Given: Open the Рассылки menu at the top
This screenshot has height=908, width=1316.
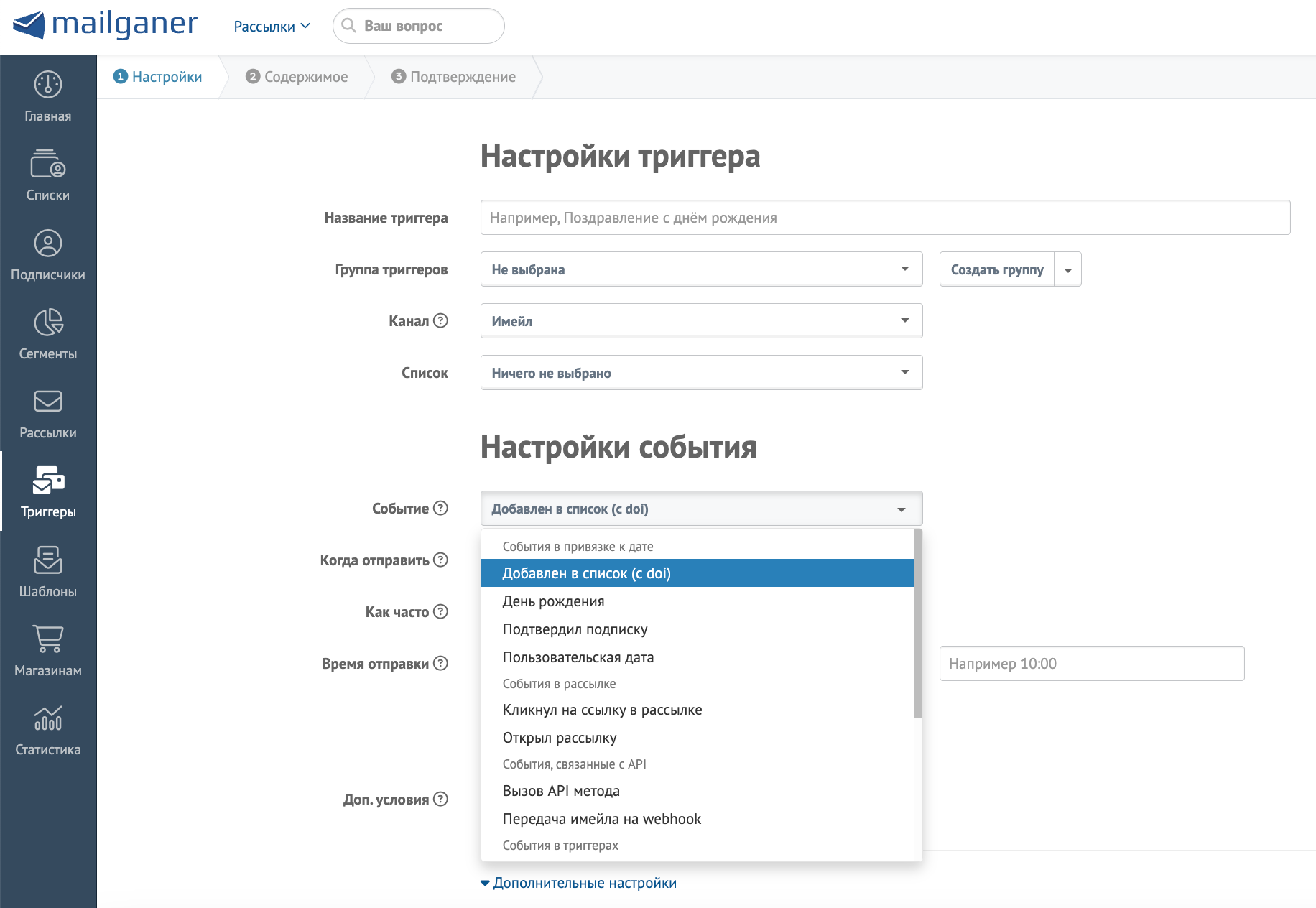Looking at the screenshot, I should pos(272,25).
